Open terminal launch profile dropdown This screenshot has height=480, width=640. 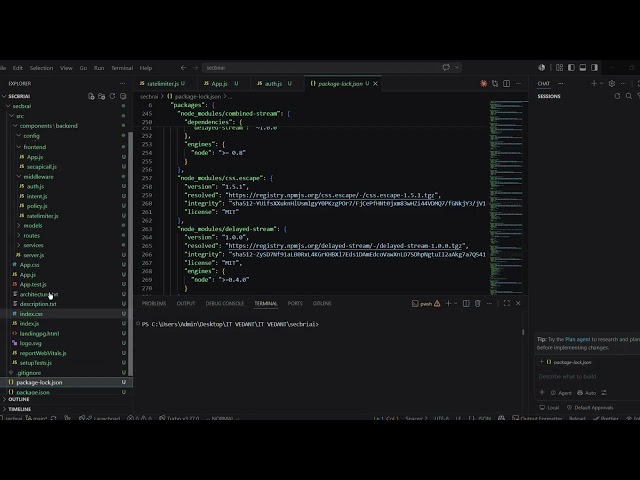[456, 303]
